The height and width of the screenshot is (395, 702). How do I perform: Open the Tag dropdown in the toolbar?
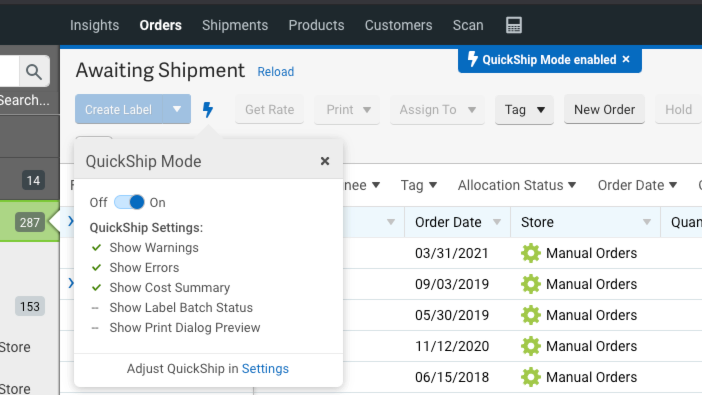(x=524, y=110)
